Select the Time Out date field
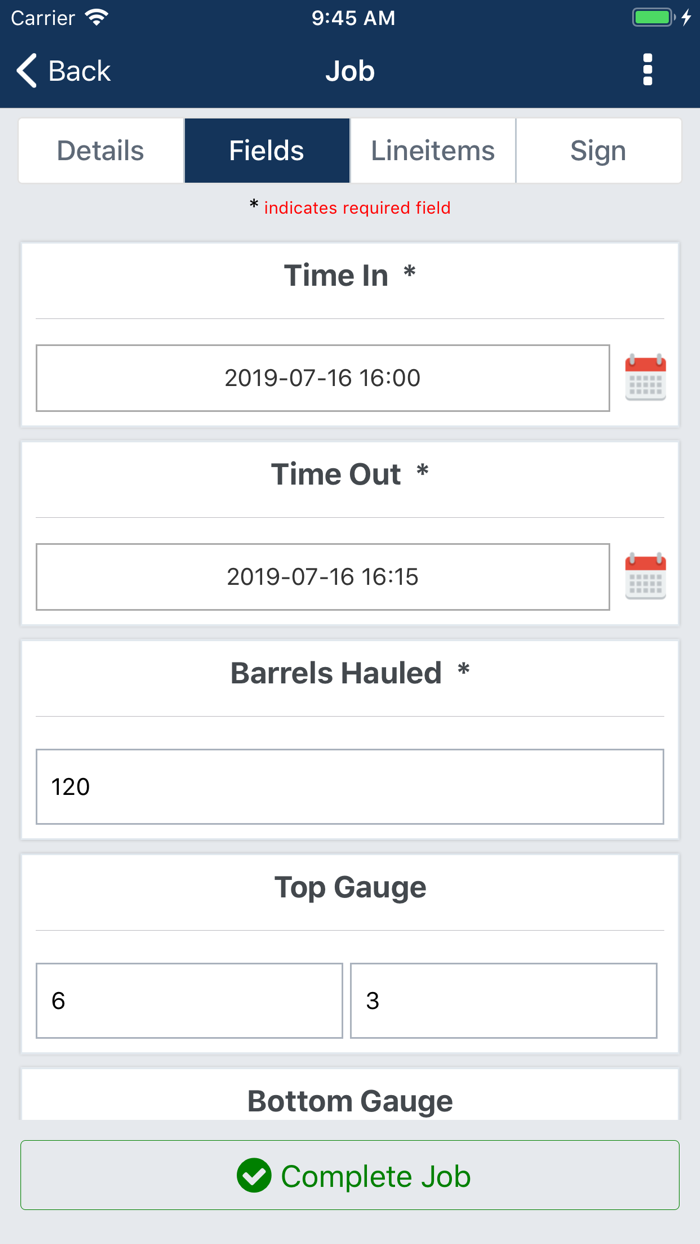The height and width of the screenshot is (1244, 700). point(322,576)
